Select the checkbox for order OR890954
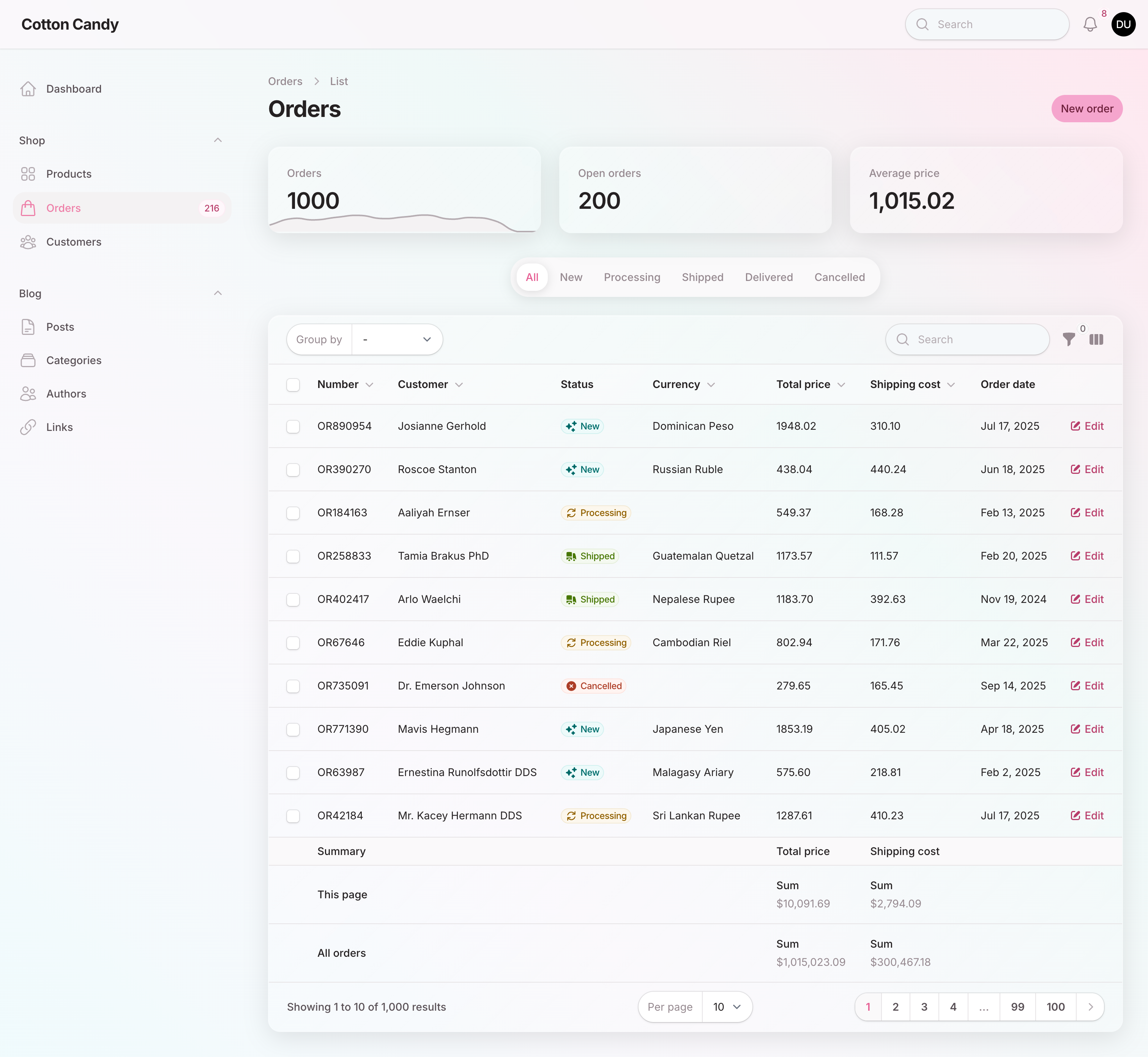 [293, 426]
